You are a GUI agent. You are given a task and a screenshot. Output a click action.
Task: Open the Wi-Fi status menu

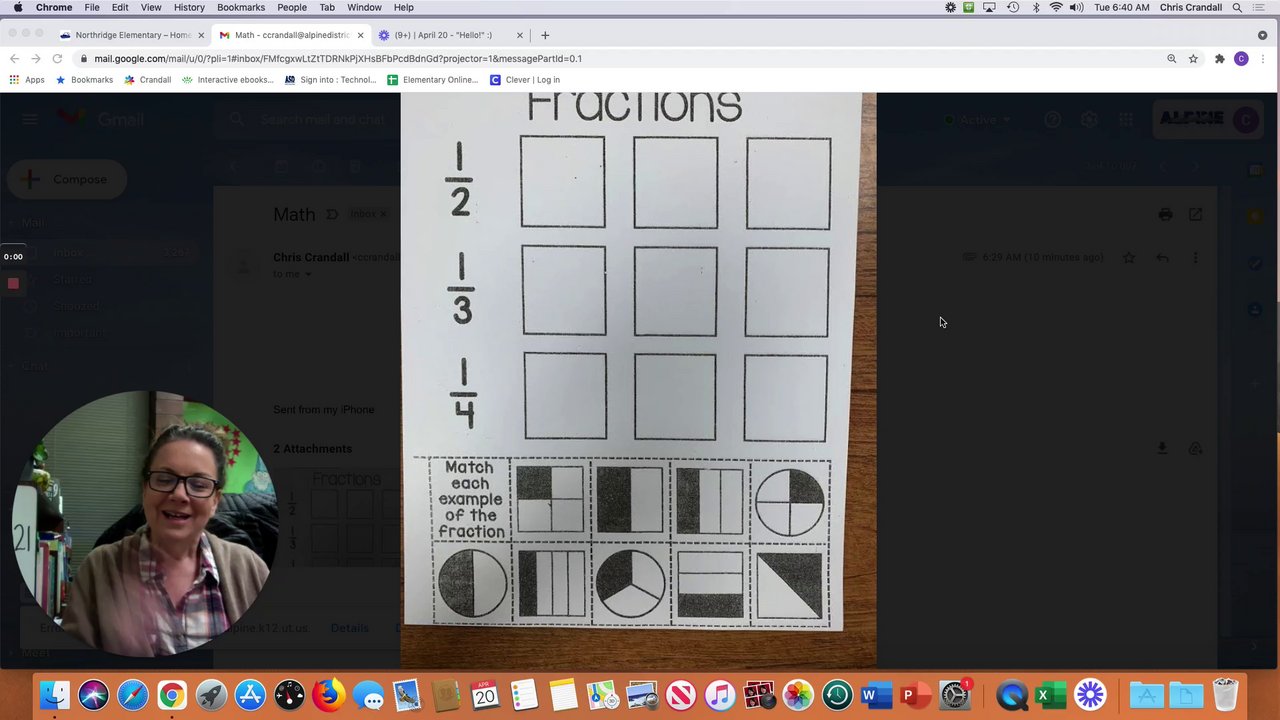pyautogui.click(x=1055, y=7)
